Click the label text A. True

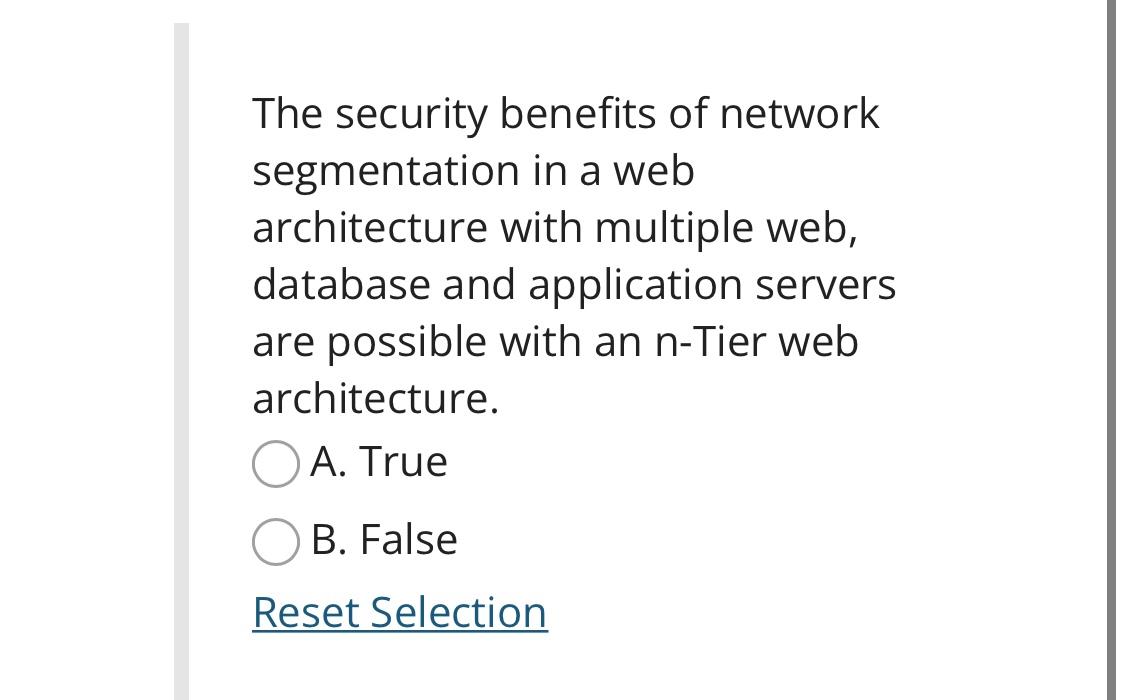coord(380,461)
